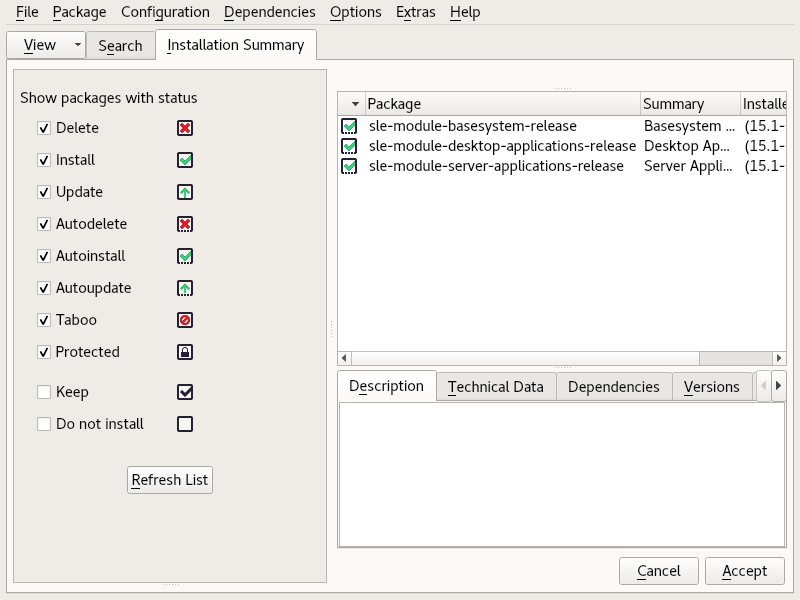The width and height of the screenshot is (800, 600).
Task: Open the Dependencies menu
Action: tap(269, 12)
